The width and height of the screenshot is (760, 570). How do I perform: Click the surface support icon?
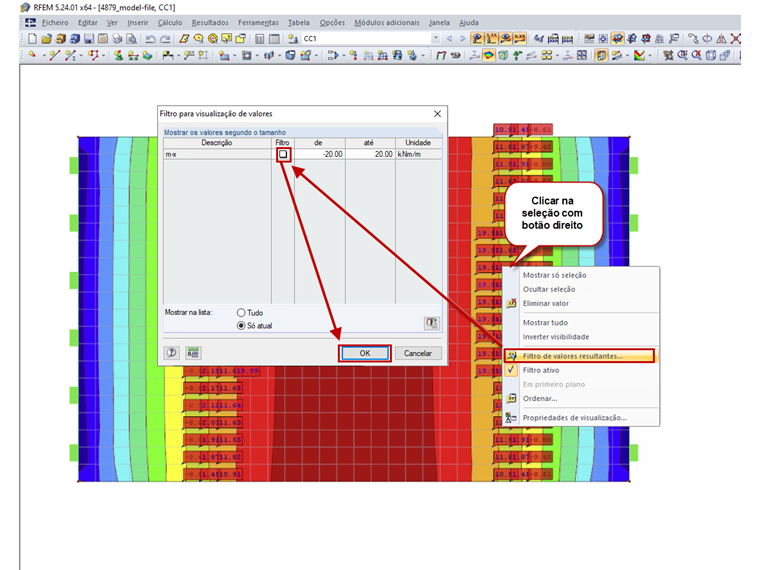(x=147, y=56)
